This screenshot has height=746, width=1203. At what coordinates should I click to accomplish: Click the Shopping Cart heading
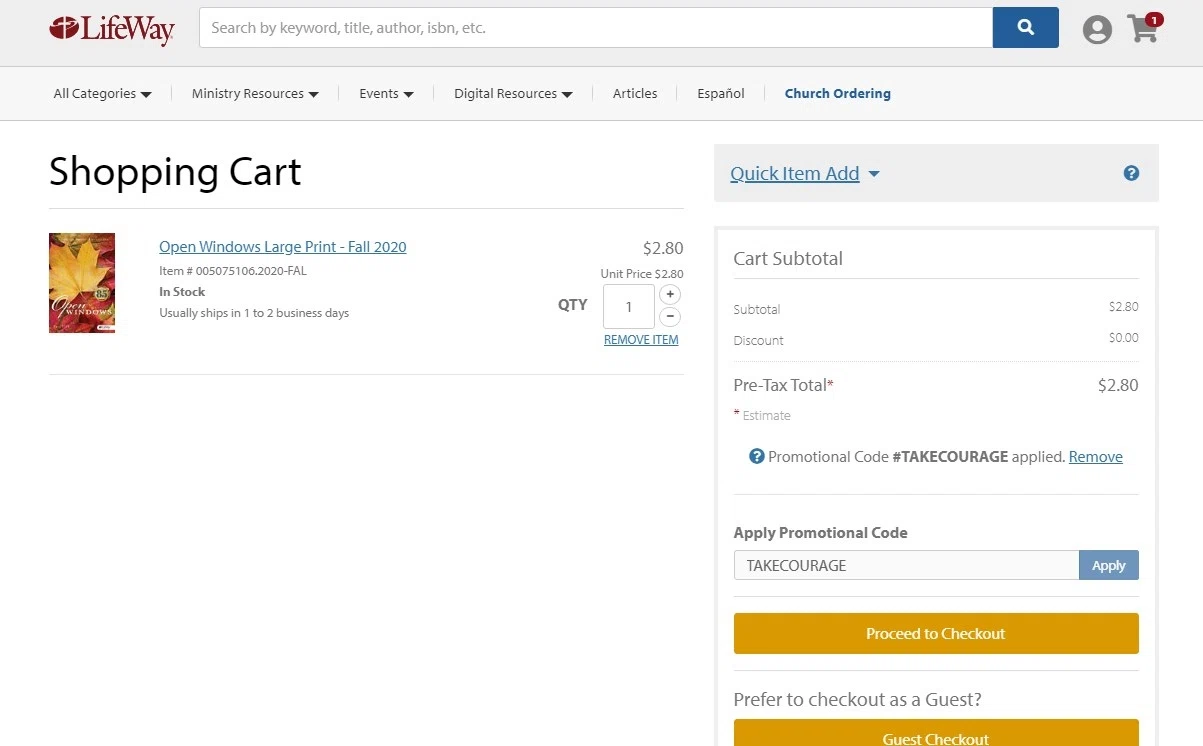pyautogui.click(x=175, y=172)
